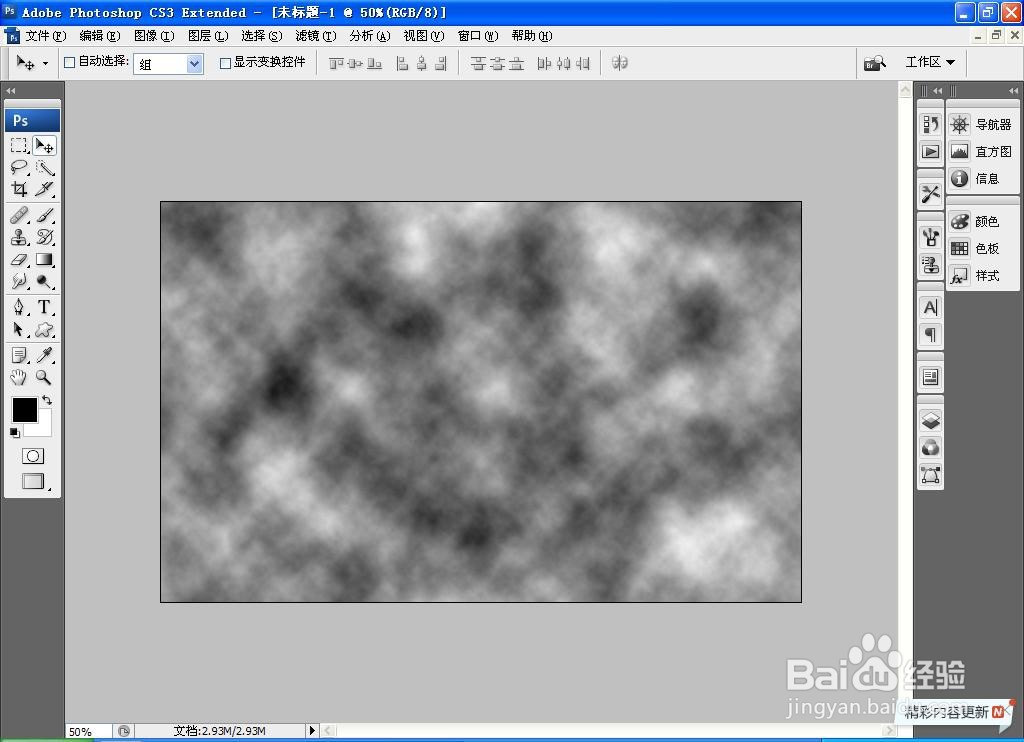
Task: Select the Eraser tool
Action: 19,259
